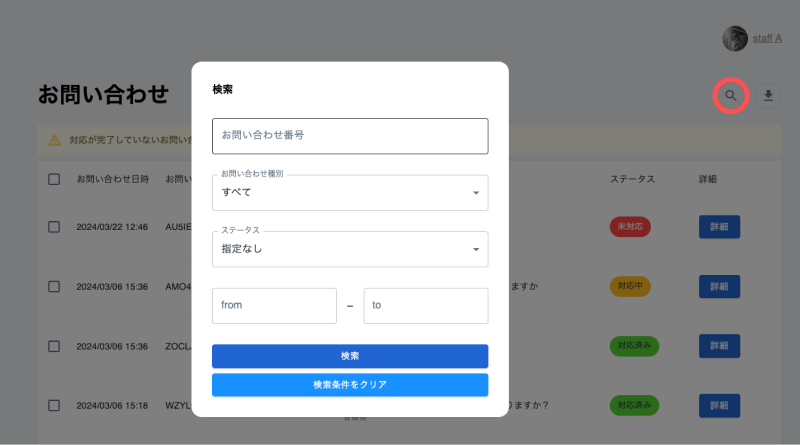Click the お問い合わせ page heading
Image resolution: width=800 pixels, height=445 pixels.
click(104, 95)
